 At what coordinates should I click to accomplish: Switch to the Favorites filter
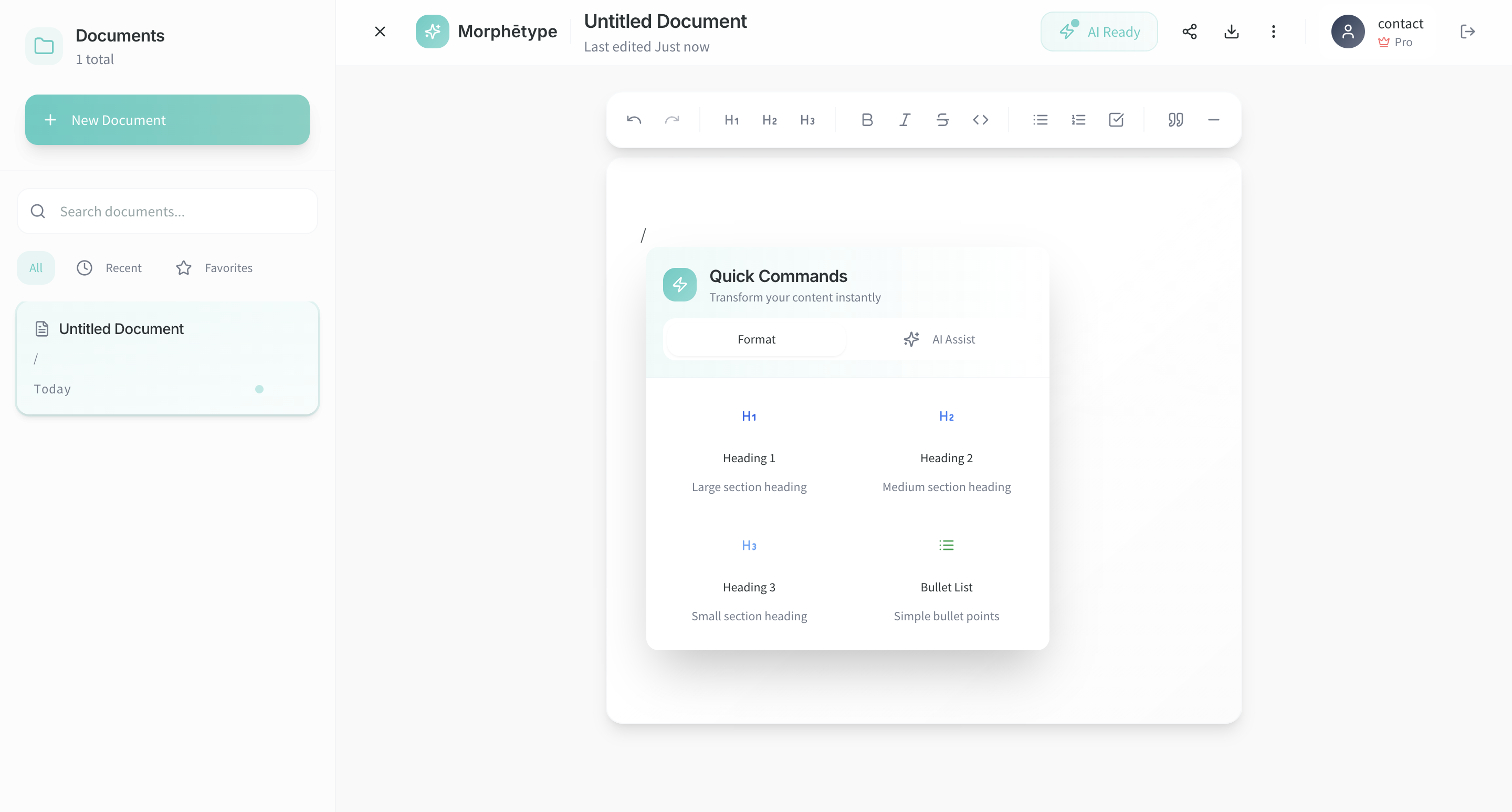click(x=214, y=268)
